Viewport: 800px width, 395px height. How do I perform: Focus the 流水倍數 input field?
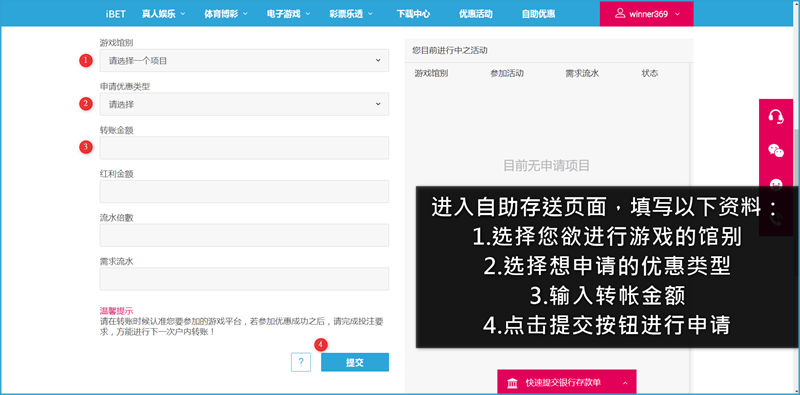click(x=244, y=235)
